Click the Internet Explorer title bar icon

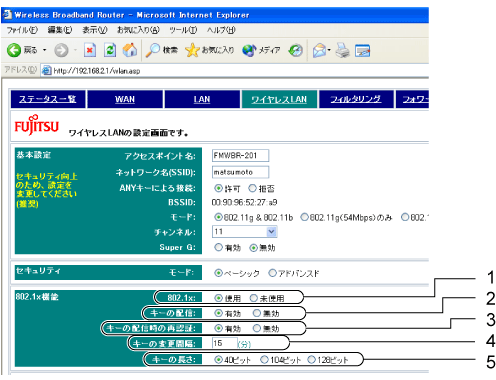[7, 15]
